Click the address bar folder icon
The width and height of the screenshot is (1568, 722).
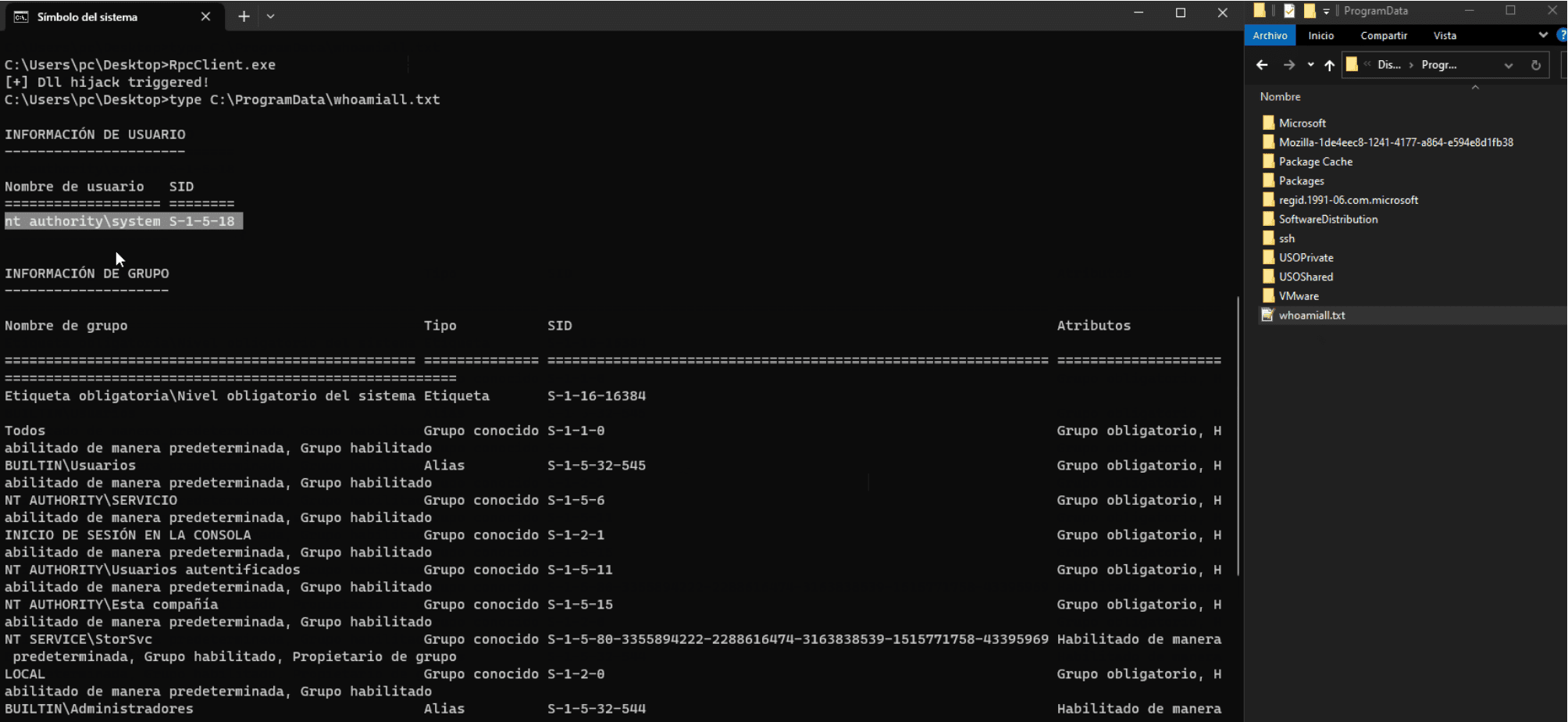coord(1352,65)
